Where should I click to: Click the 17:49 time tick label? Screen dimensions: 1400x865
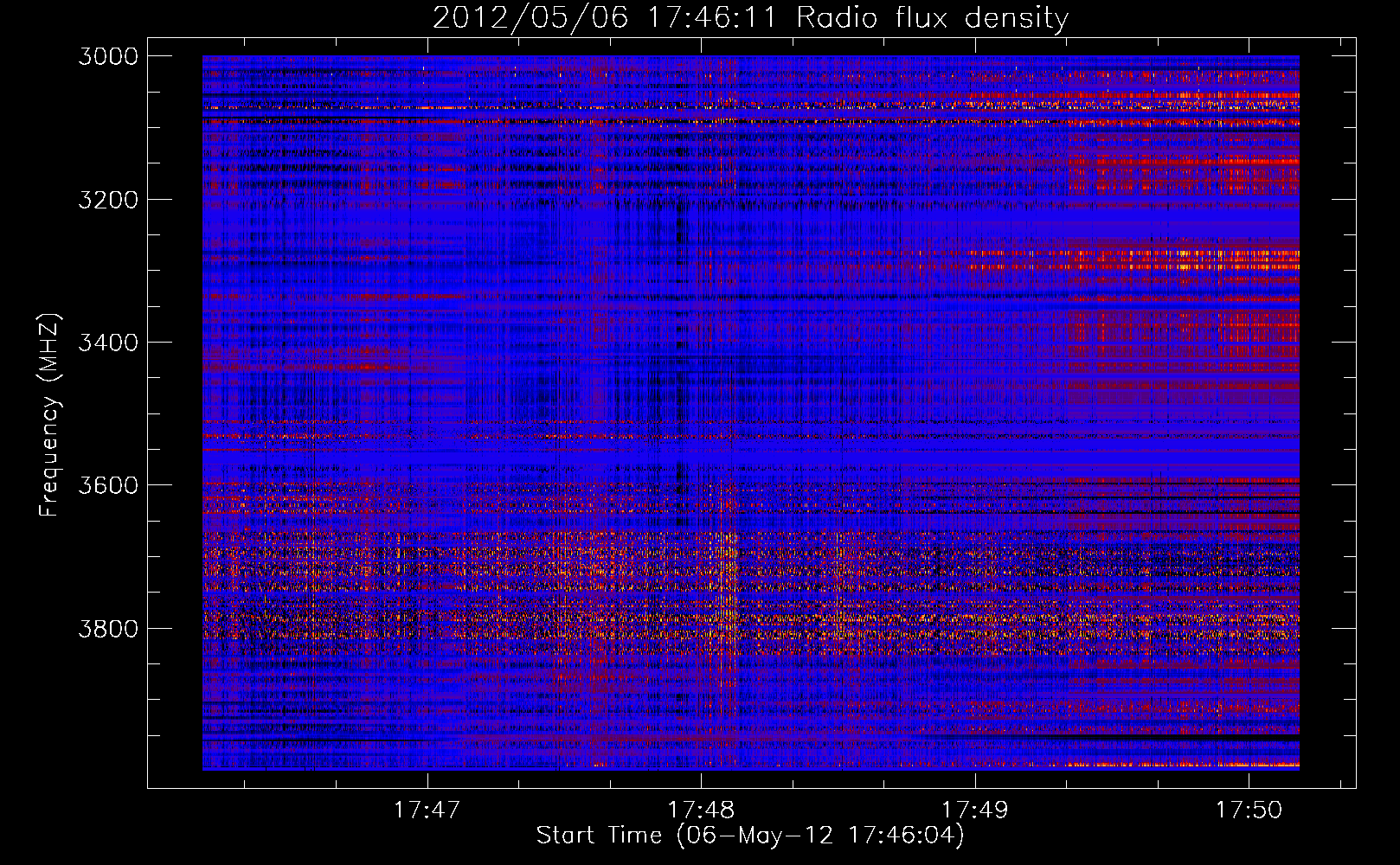pos(975,810)
